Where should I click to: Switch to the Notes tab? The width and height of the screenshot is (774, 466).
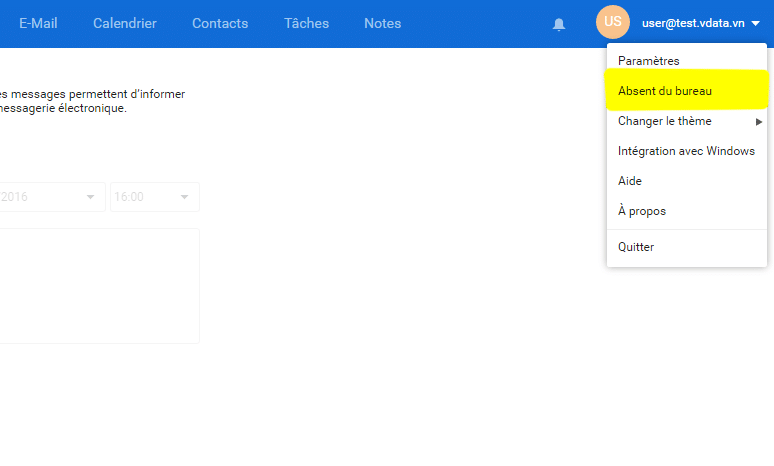click(x=382, y=23)
